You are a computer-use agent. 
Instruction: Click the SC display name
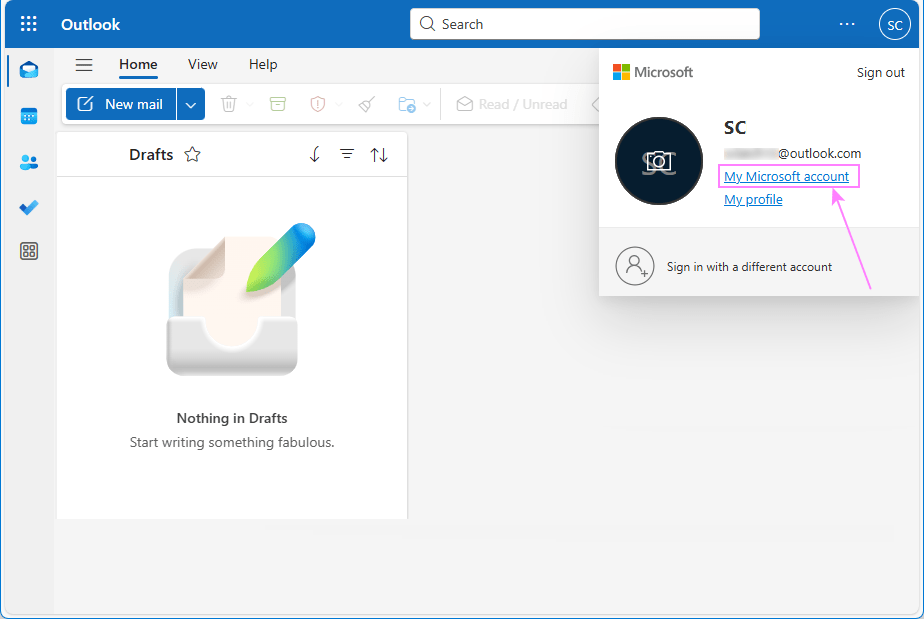[735, 127]
